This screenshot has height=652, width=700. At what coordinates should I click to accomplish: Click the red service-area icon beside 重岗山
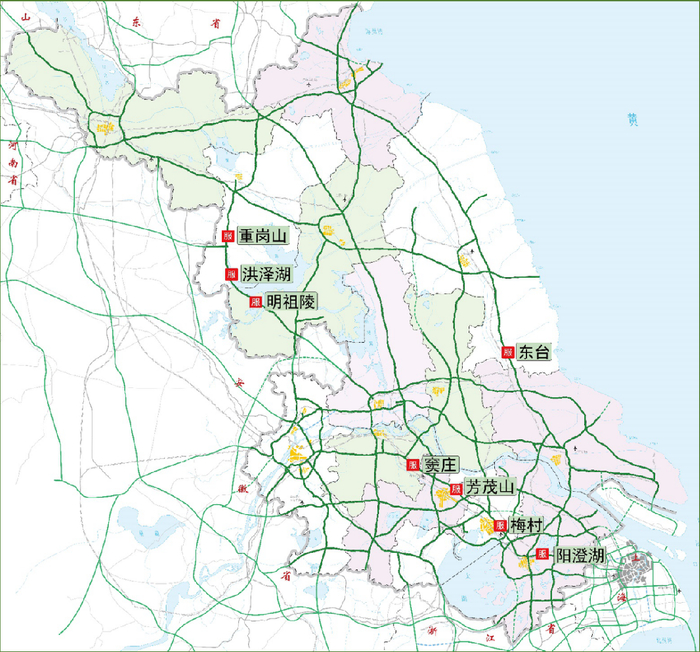[228, 236]
